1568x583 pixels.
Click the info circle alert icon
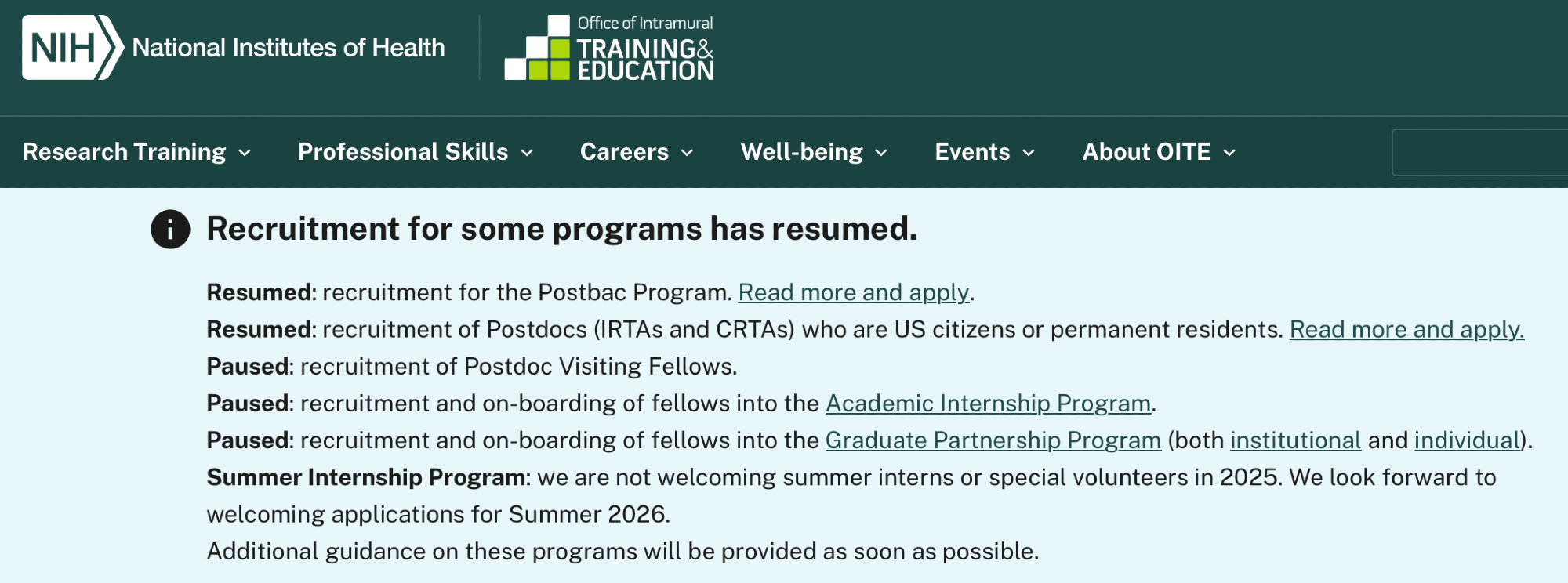point(170,230)
